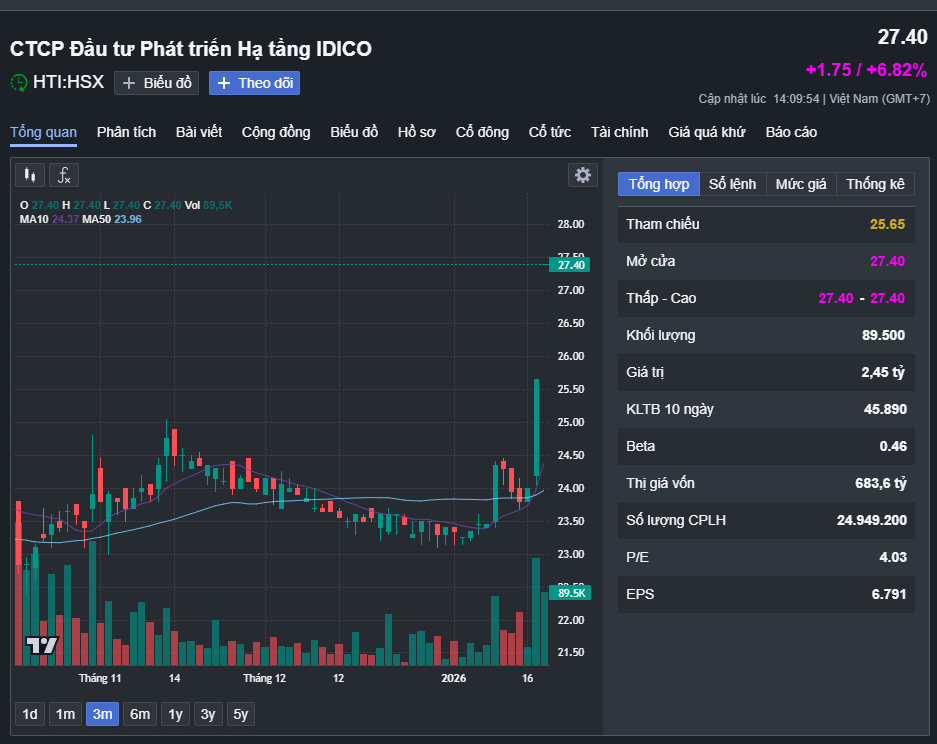Screen dimensions: 937x744
Task: Switch to the Phân tích tab
Action: (126, 132)
